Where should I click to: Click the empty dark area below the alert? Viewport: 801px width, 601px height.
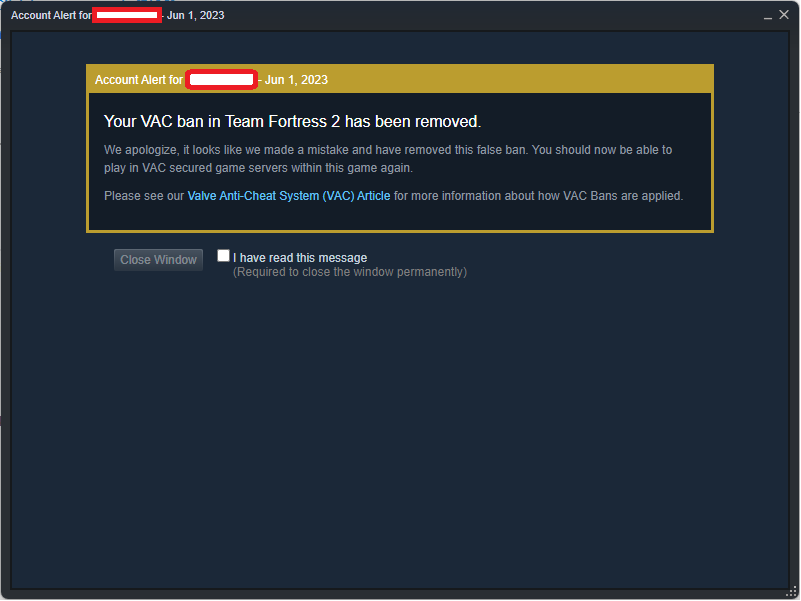point(400,434)
